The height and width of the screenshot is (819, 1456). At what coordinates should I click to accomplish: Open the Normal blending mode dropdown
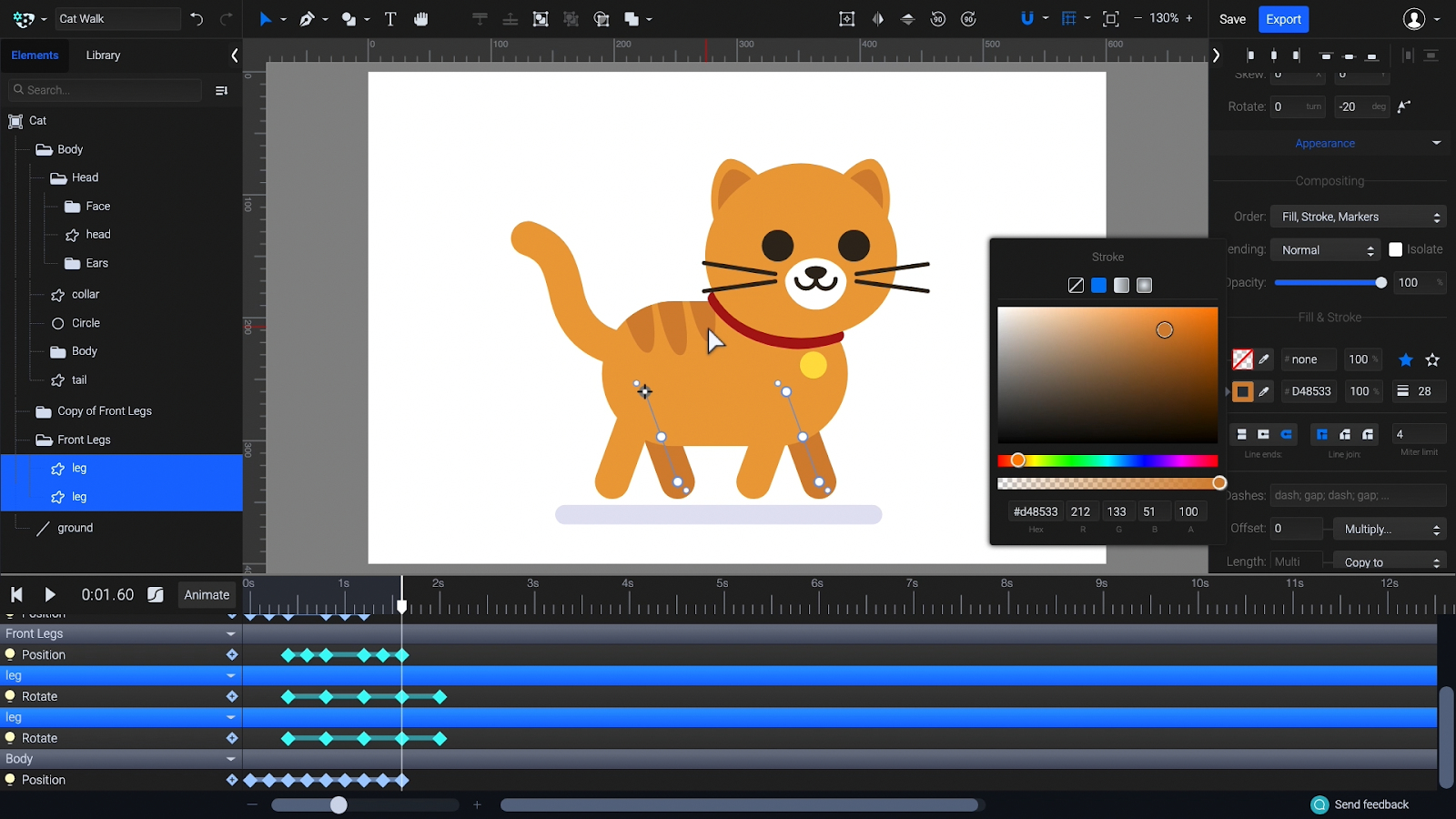(x=1326, y=250)
